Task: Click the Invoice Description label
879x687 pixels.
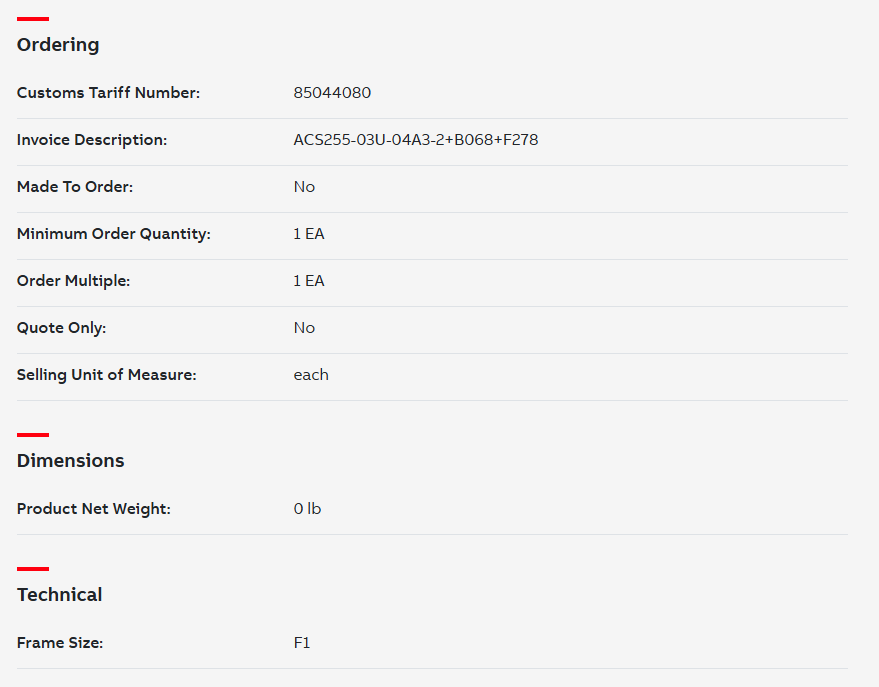Action: click(x=92, y=140)
